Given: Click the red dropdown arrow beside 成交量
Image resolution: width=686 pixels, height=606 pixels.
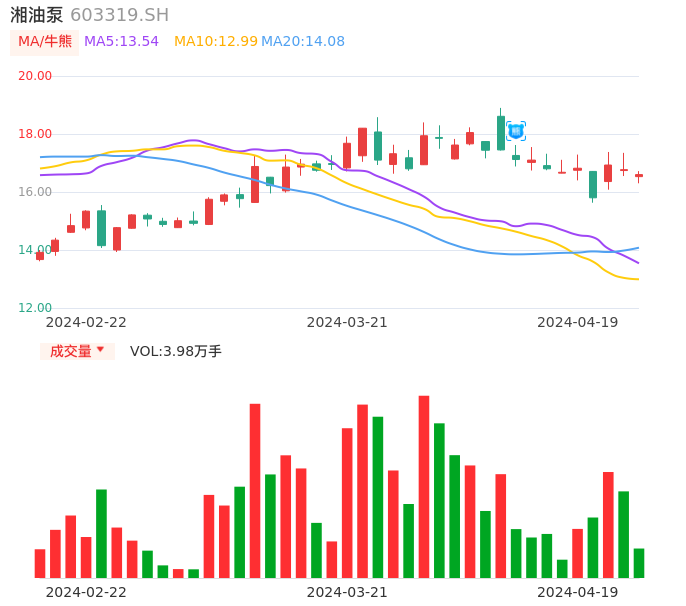Looking at the screenshot, I should pos(100,350).
